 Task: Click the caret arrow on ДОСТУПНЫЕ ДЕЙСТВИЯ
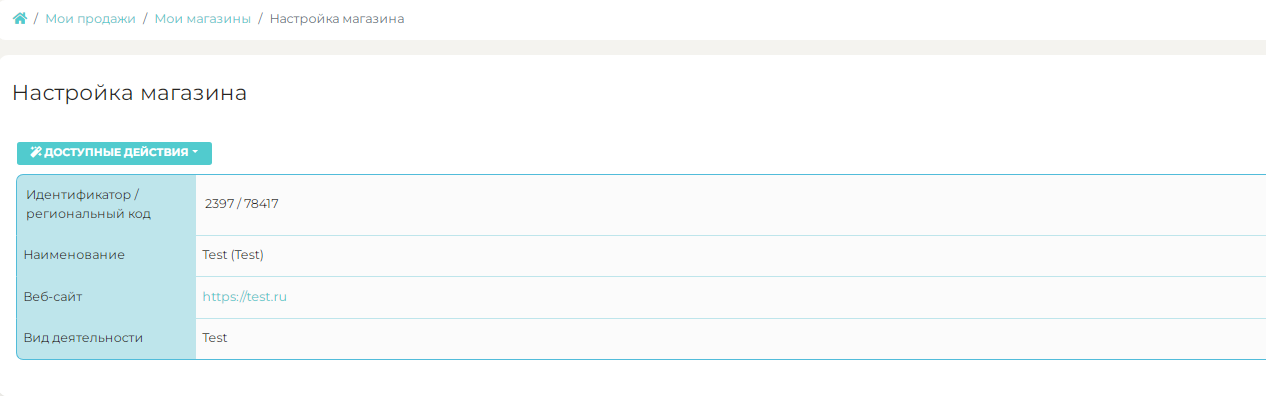(195, 153)
